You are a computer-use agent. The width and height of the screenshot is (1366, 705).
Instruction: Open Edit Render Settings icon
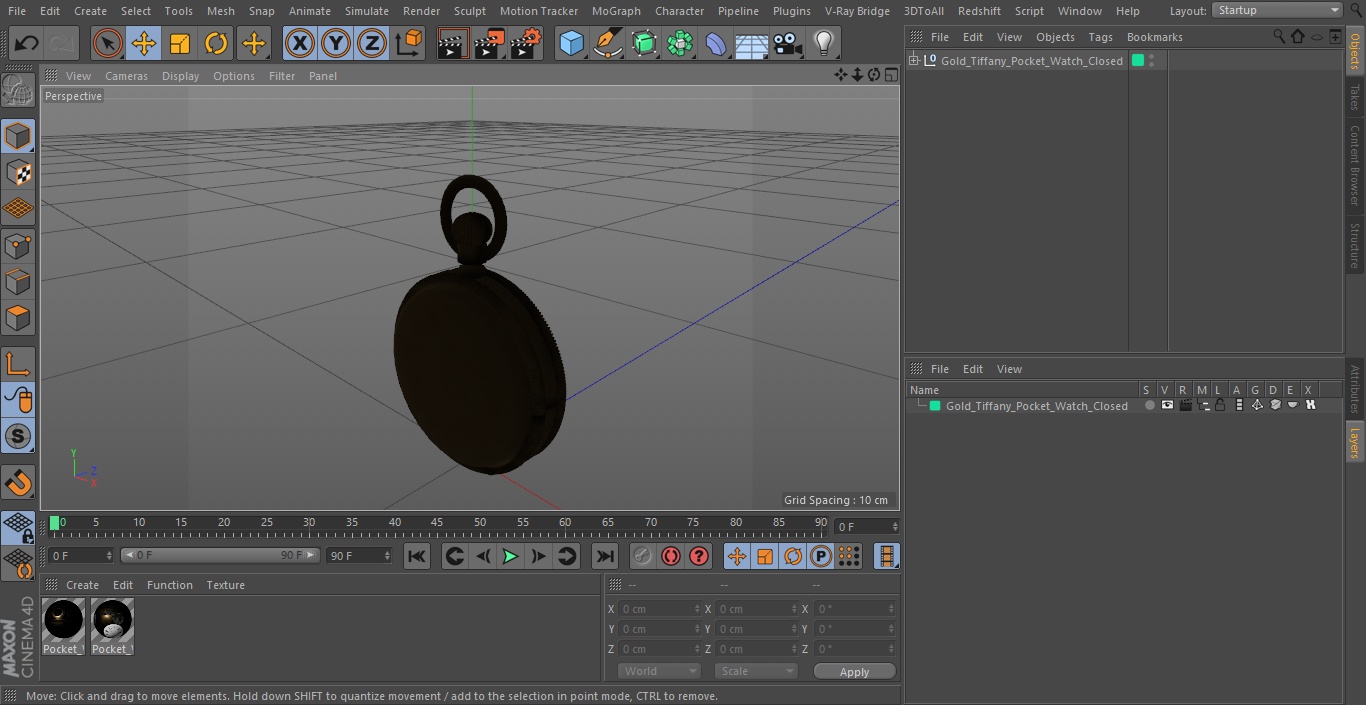tap(526, 44)
